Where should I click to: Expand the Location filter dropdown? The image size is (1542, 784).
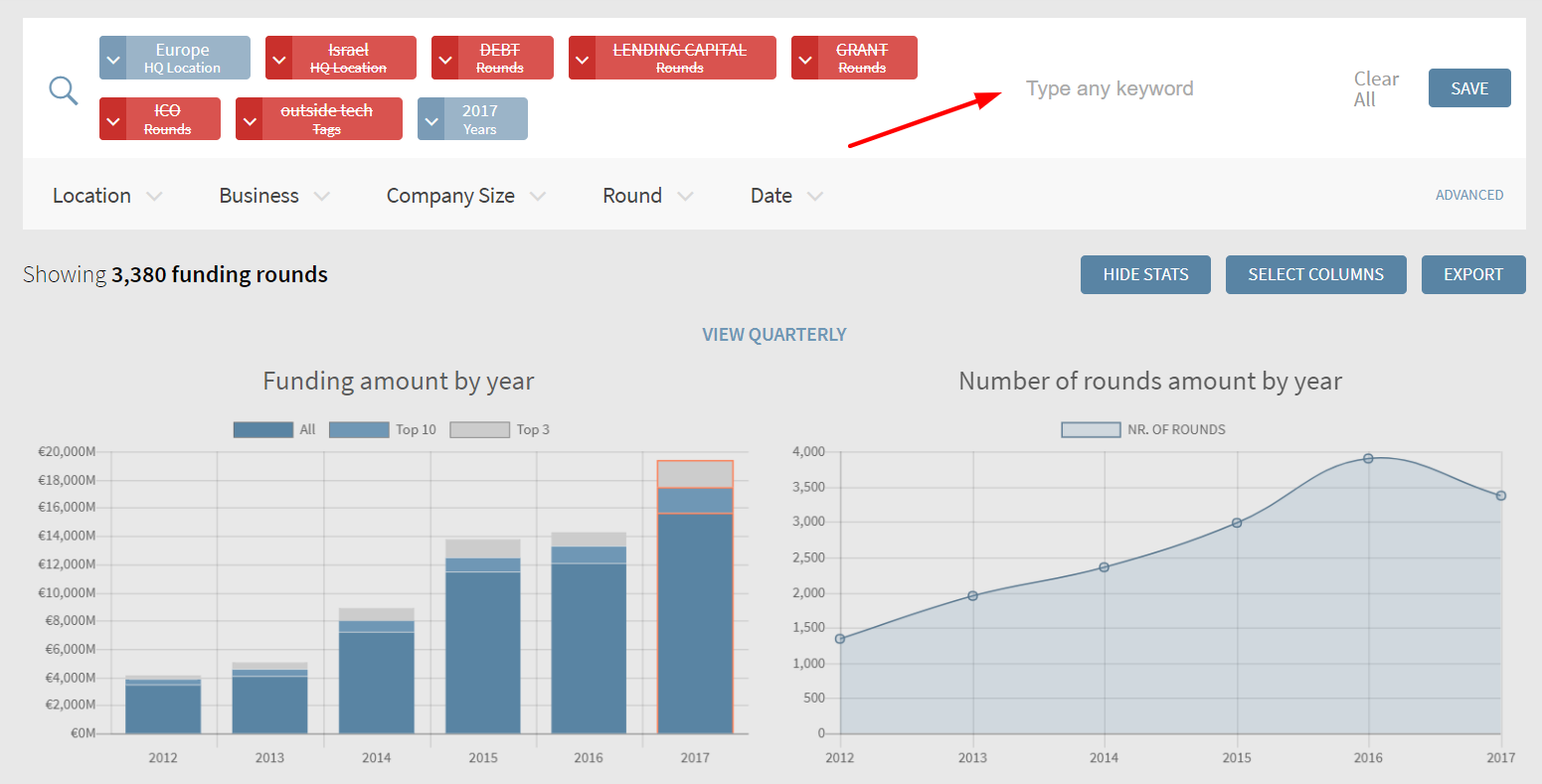point(106,196)
